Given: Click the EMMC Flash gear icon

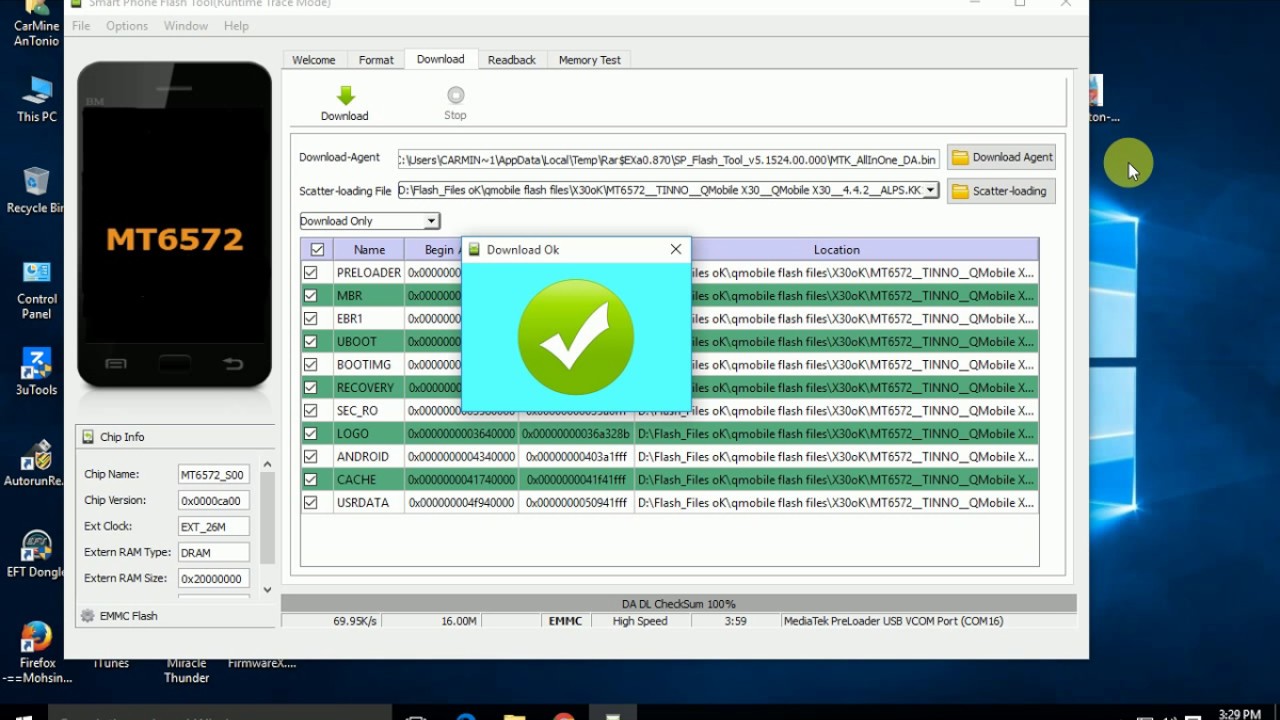Looking at the screenshot, I should pos(88,616).
